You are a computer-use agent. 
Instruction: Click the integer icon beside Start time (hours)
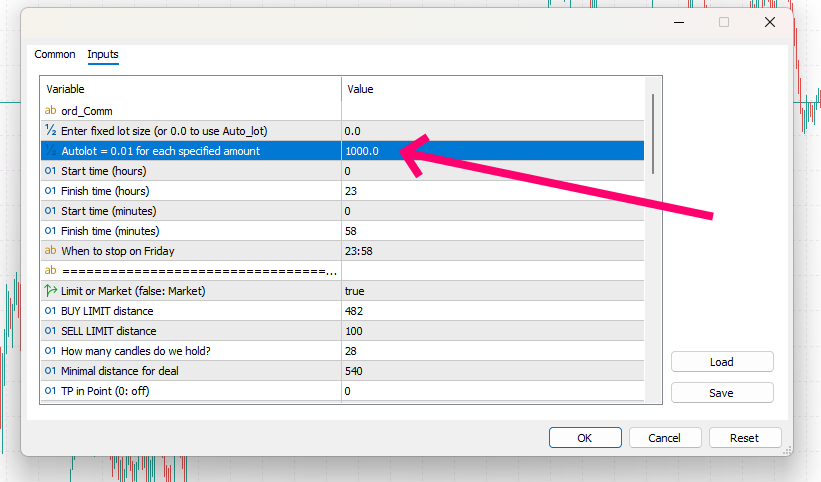pyautogui.click(x=50, y=171)
